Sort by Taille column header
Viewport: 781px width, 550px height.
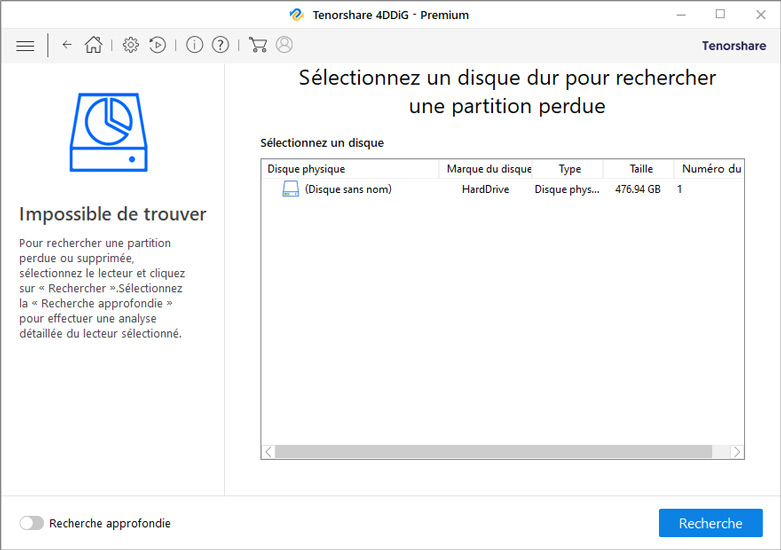639,169
